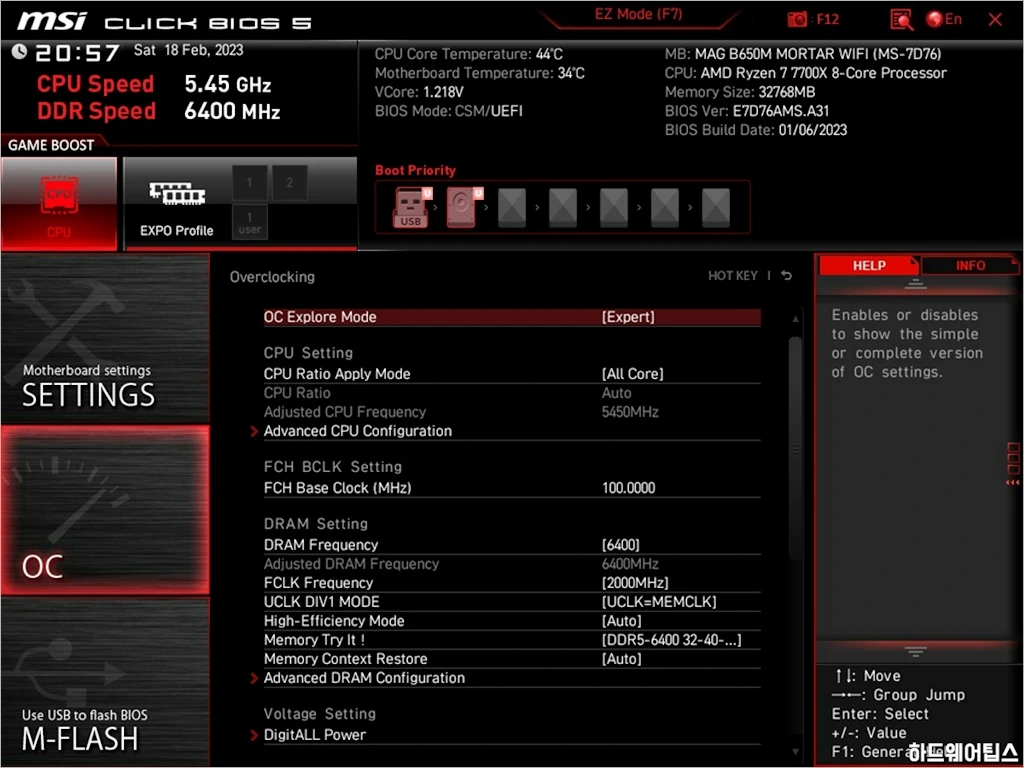Click the help panel bottom collapse handle
Image resolution: width=1024 pixels, height=768 pixels.
[x=915, y=652]
